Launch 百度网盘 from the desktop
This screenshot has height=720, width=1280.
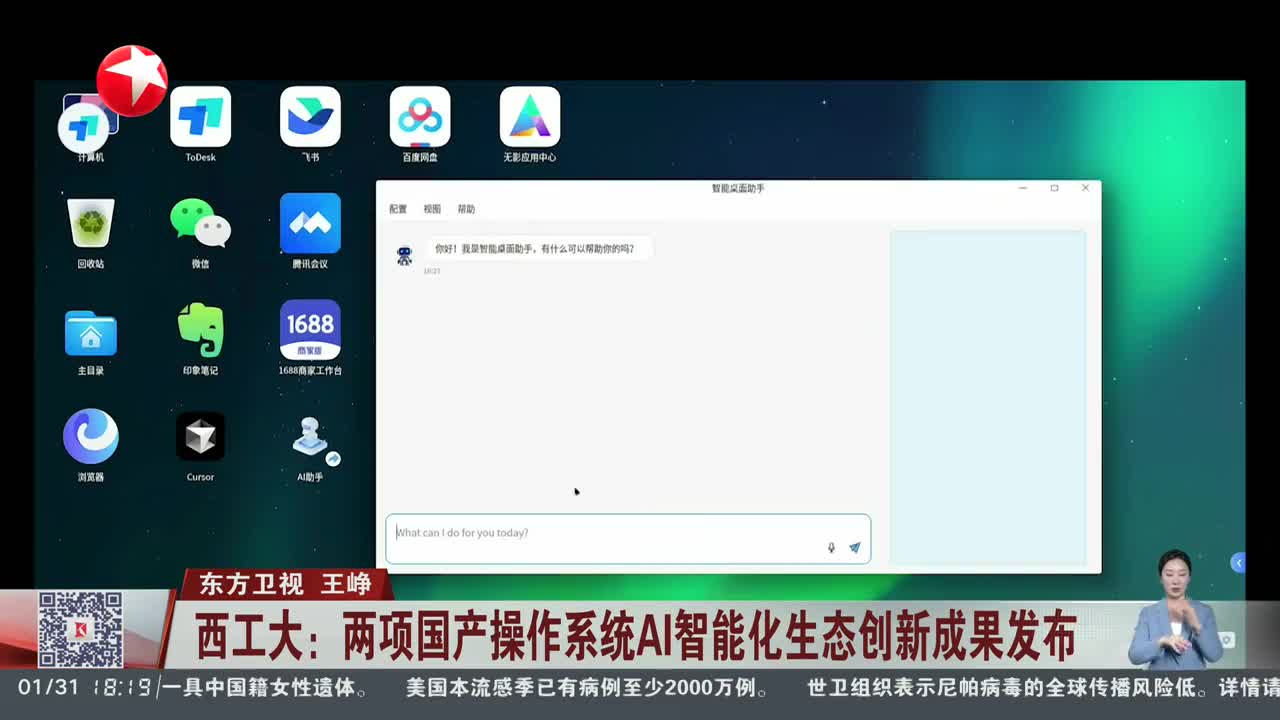click(x=420, y=118)
